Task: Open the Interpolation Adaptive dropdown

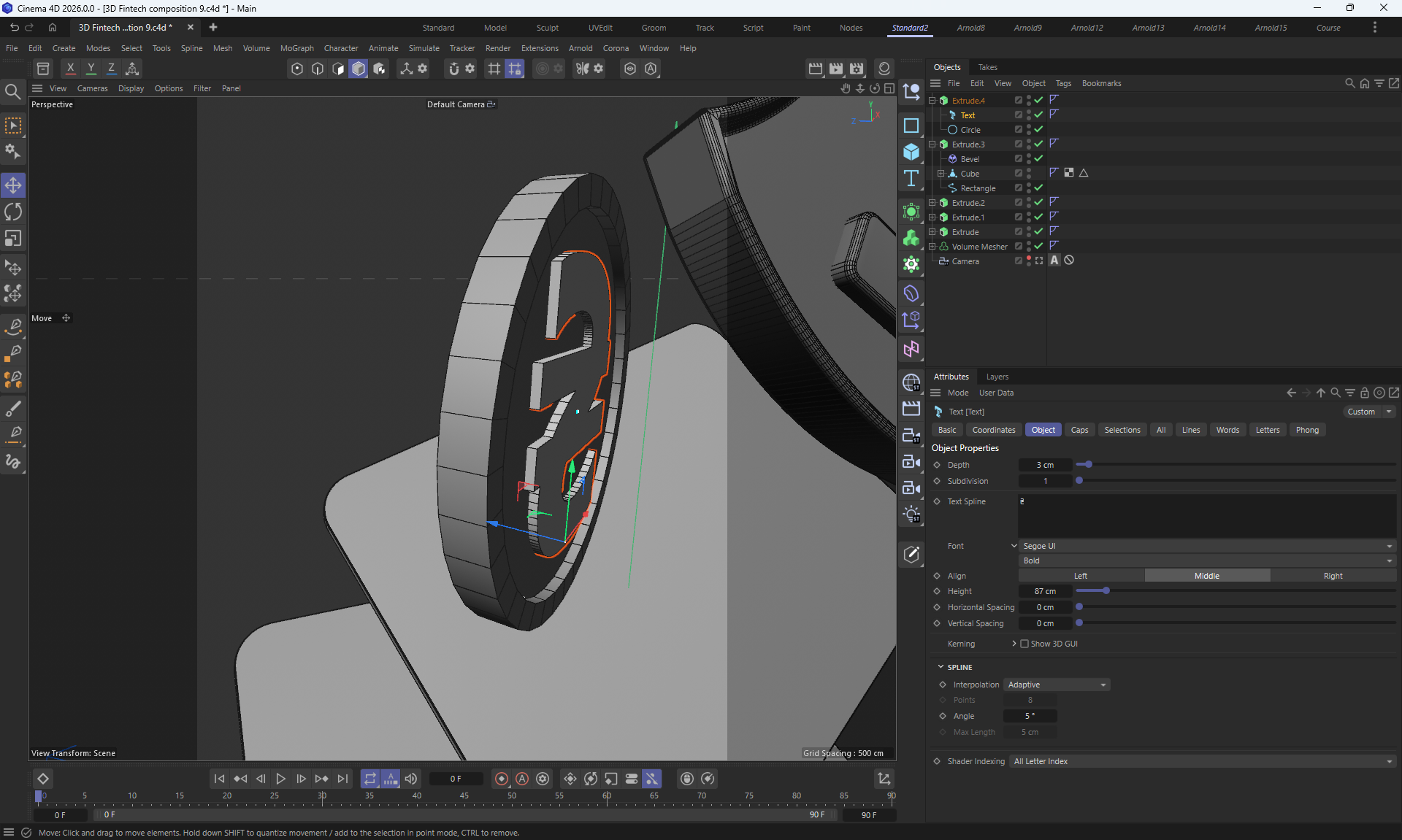Action: click(1057, 685)
